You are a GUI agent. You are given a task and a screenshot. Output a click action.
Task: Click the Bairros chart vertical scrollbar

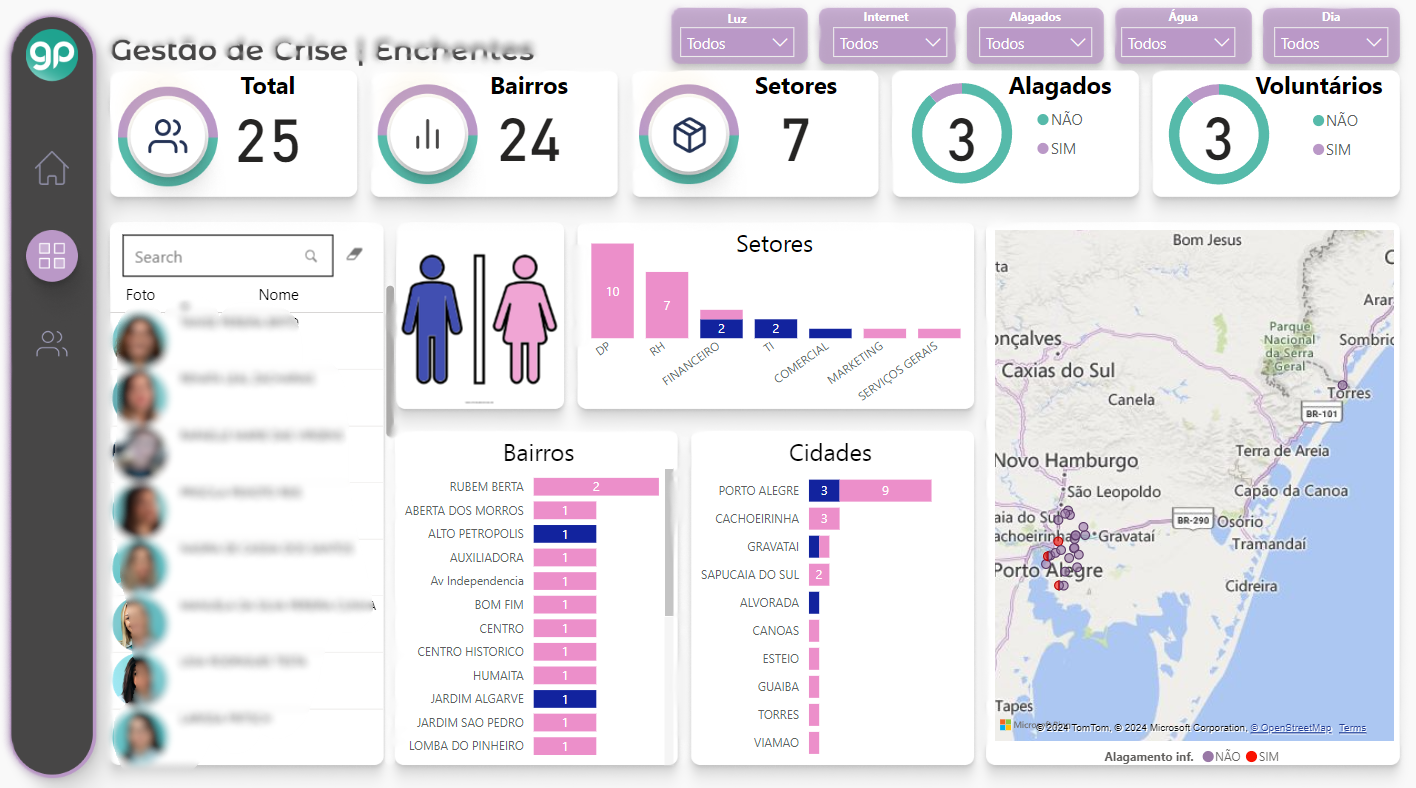[670, 545]
